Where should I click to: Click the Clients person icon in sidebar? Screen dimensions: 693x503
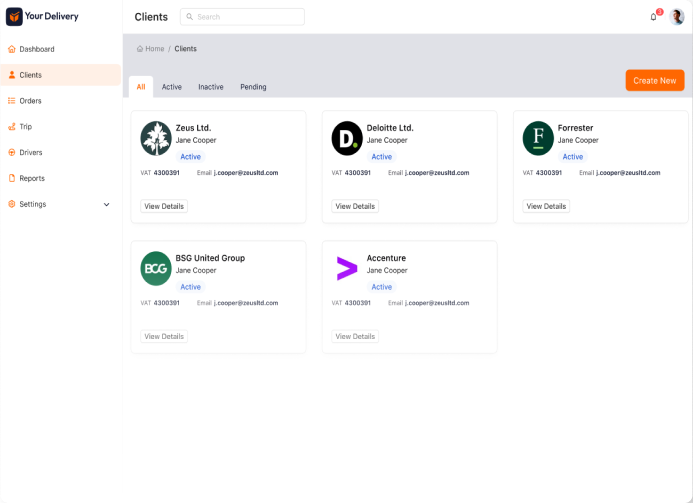click(x=12, y=75)
